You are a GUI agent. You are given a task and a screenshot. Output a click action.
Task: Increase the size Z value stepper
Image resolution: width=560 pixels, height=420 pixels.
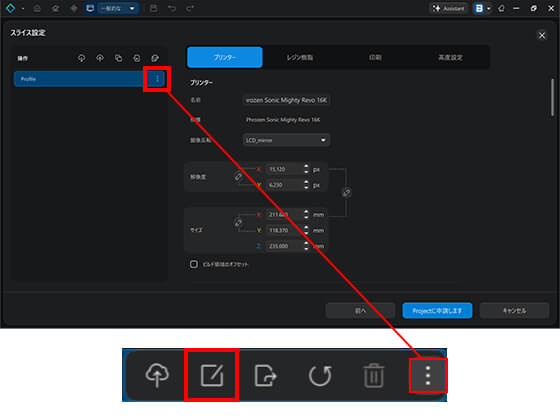306,244
